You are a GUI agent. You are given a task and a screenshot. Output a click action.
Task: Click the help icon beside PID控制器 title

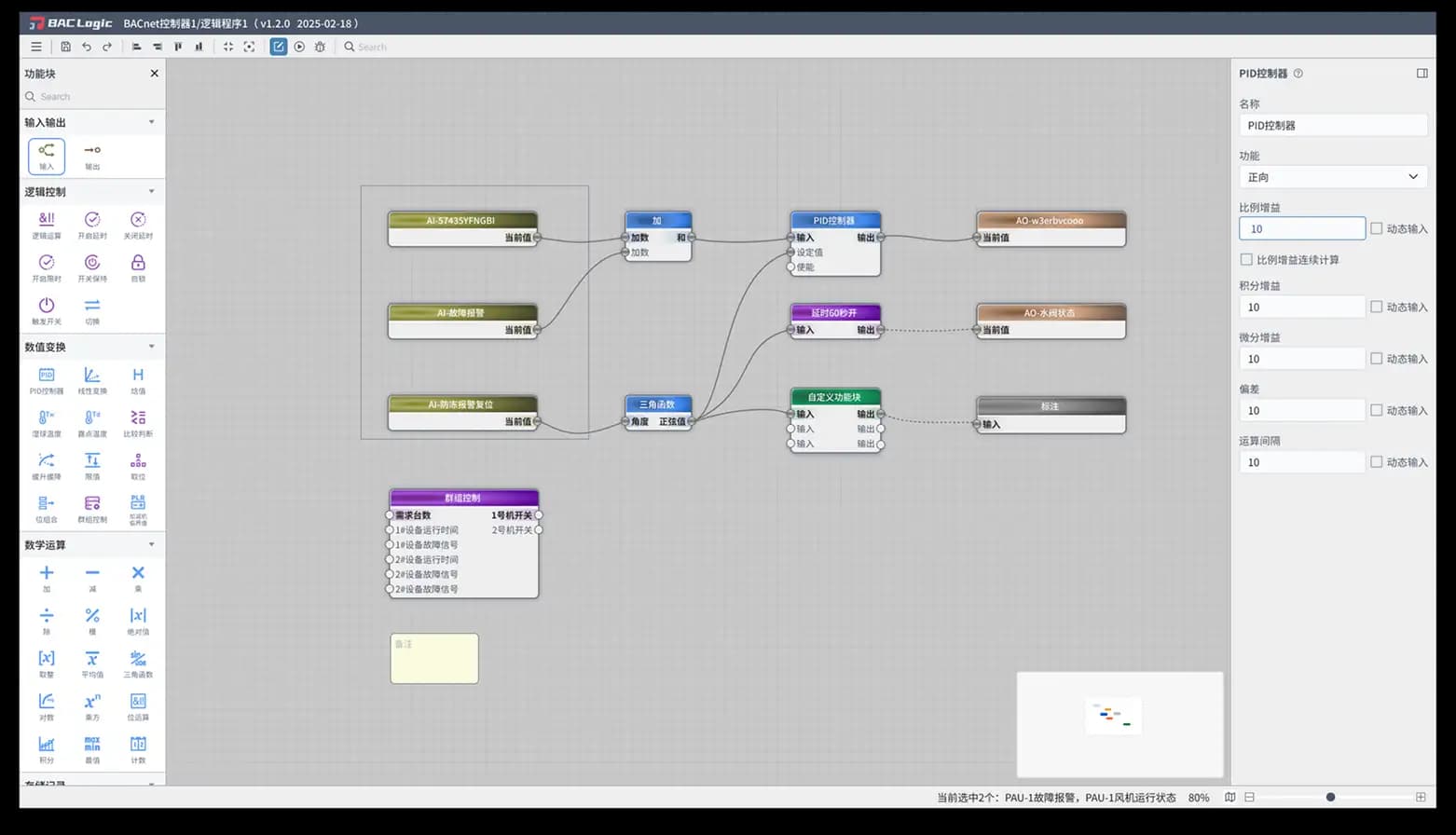pyautogui.click(x=1298, y=74)
